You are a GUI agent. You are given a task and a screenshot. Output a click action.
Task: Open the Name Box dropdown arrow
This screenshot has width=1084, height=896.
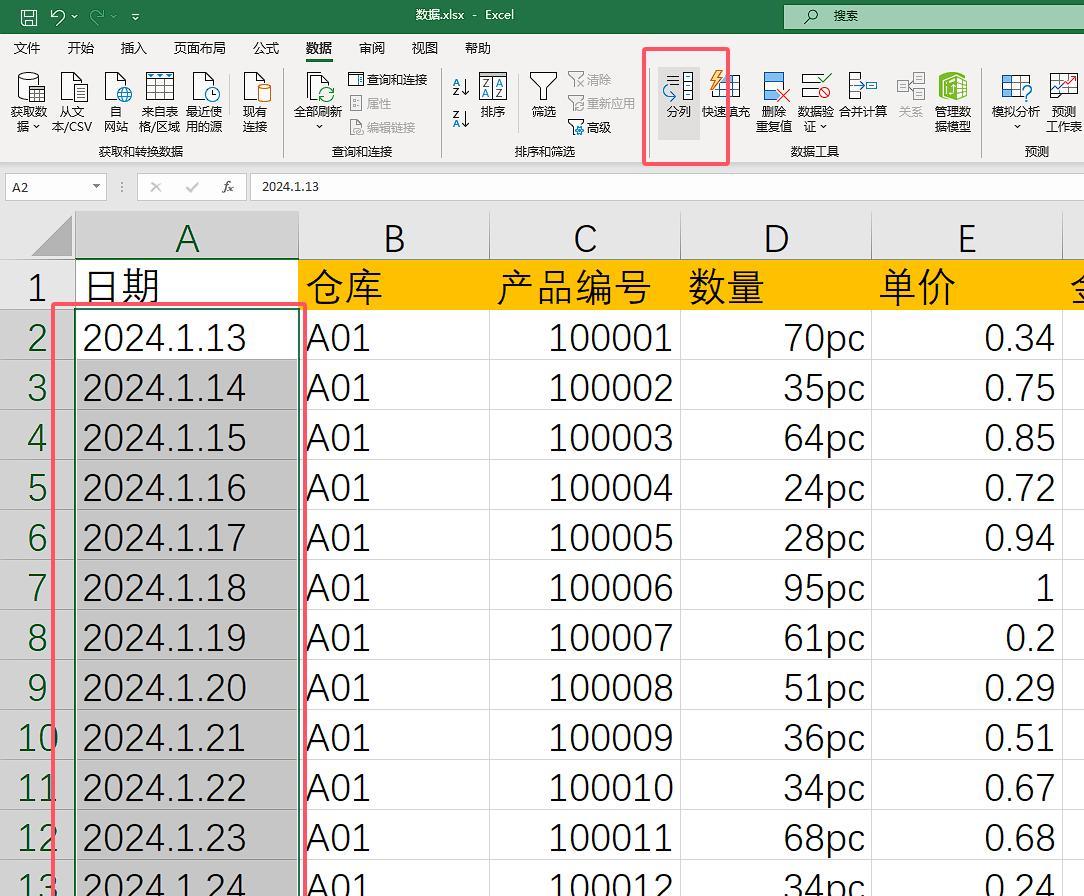(96, 187)
